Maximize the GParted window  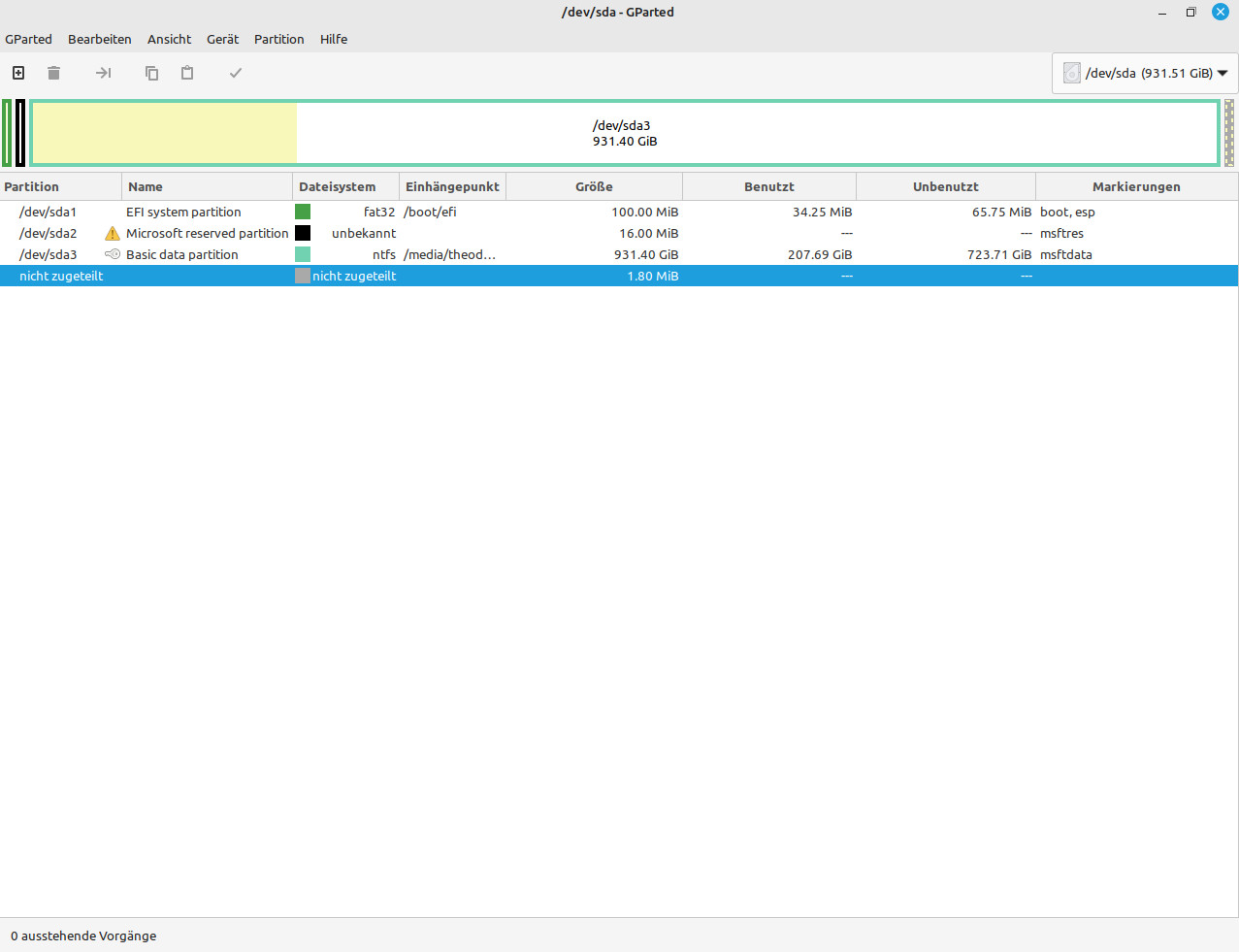coord(1190,13)
